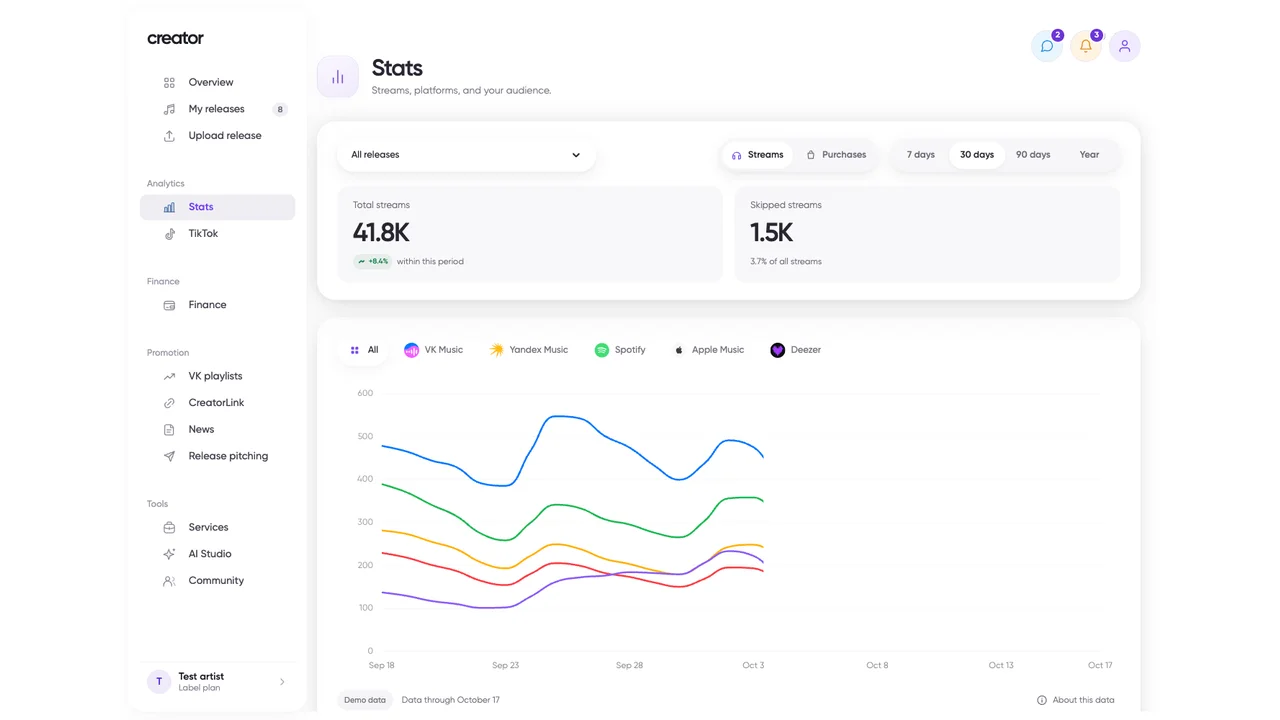This screenshot has height=720, width=1280.
Task: Click the 41.8K total streams value
Action: (381, 233)
